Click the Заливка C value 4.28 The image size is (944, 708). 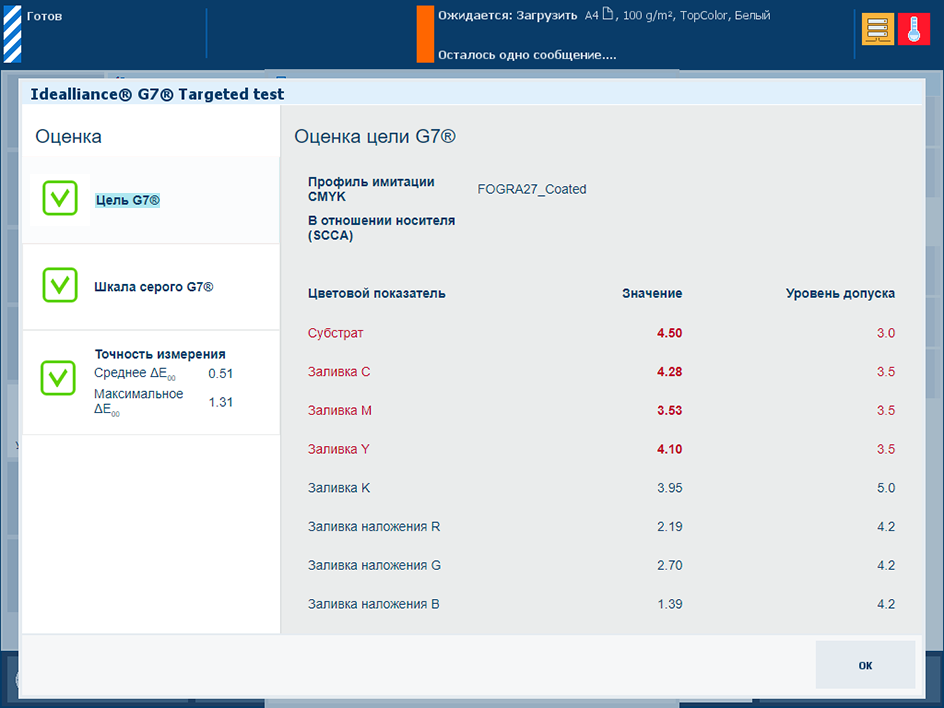pos(669,371)
